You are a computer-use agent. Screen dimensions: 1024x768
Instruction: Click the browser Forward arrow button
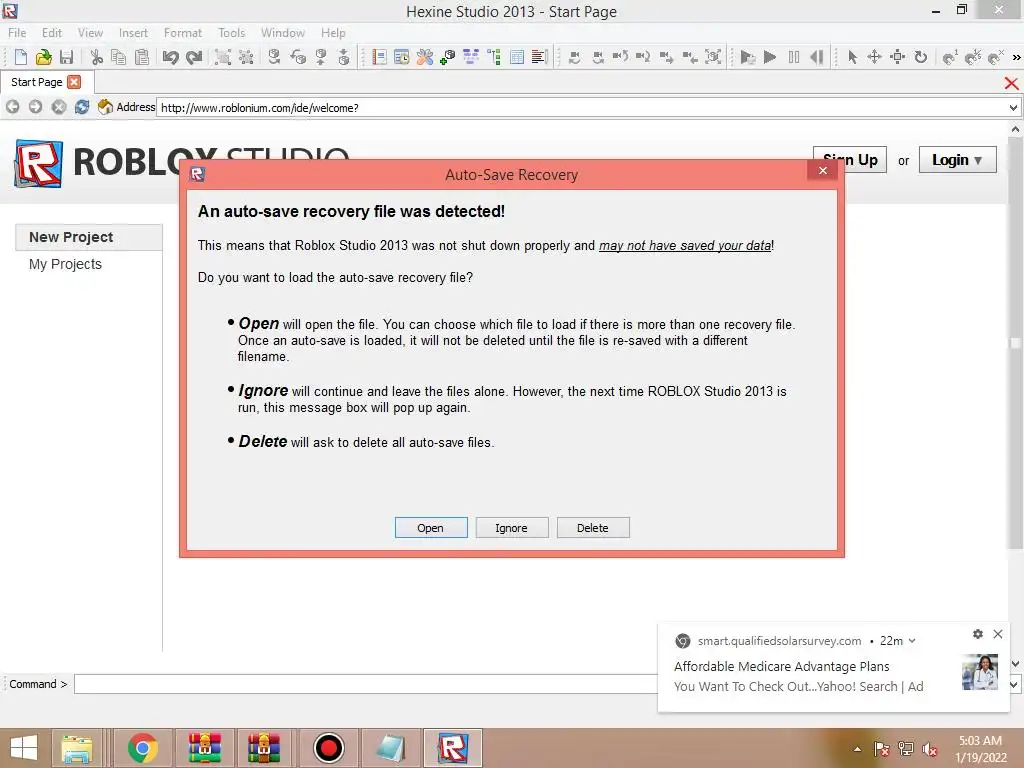pyautogui.click(x=35, y=107)
